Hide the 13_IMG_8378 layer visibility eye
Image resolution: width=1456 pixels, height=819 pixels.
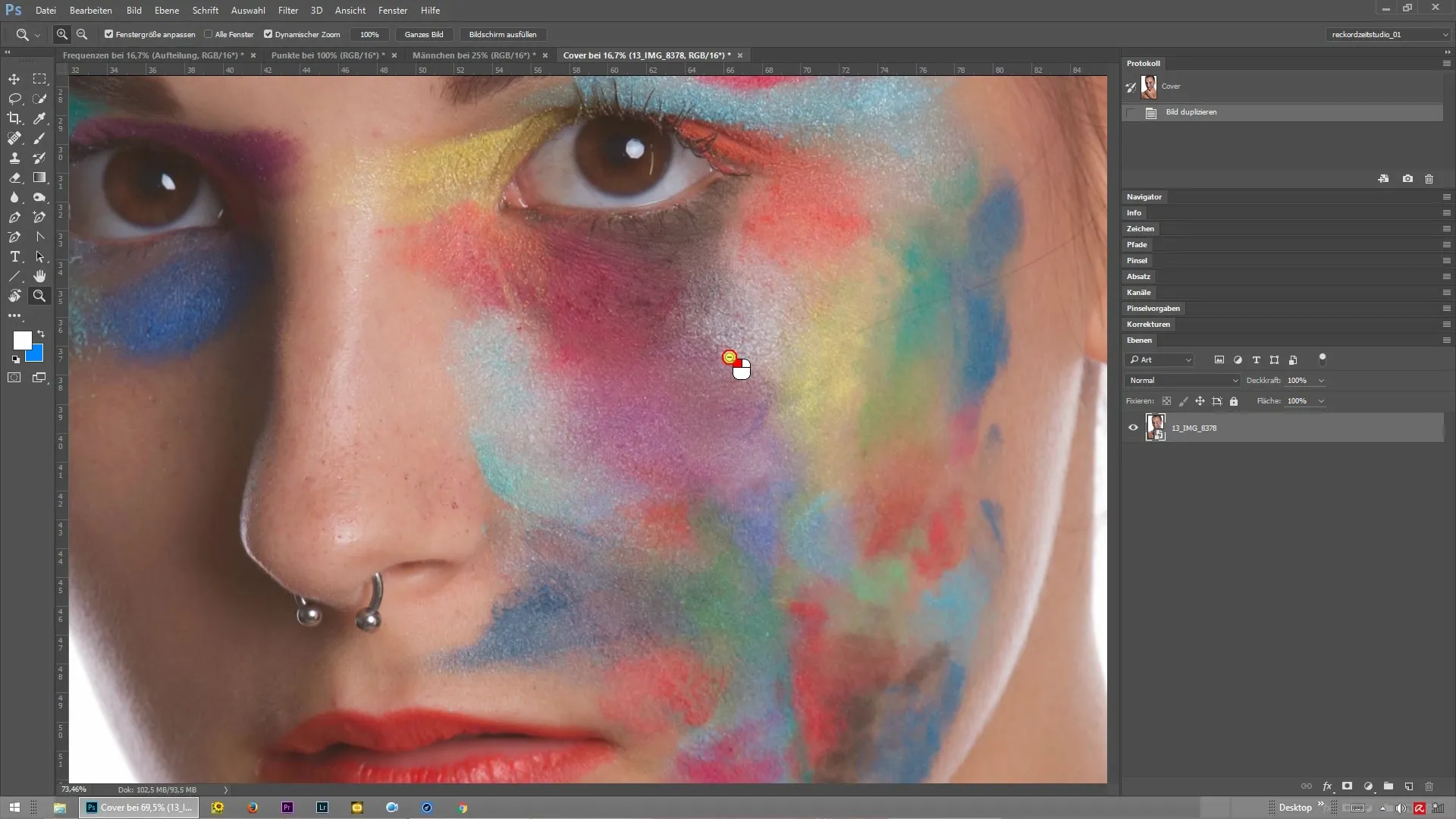pyautogui.click(x=1133, y=428)
